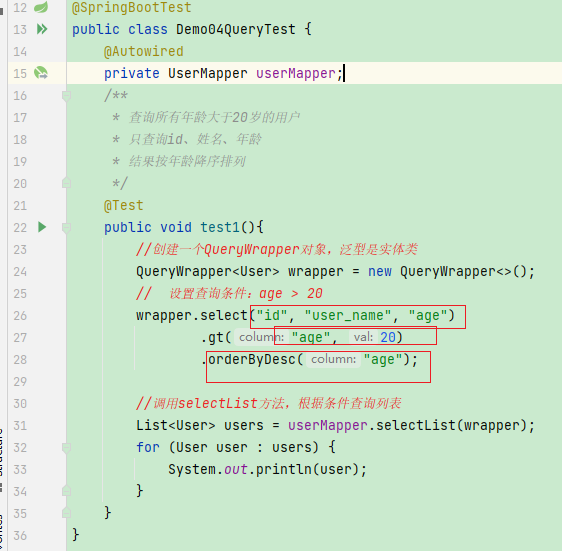Viewport: 562px width, 551px height.
Task: Click the "user_name" string in select call
Action: 348,316
